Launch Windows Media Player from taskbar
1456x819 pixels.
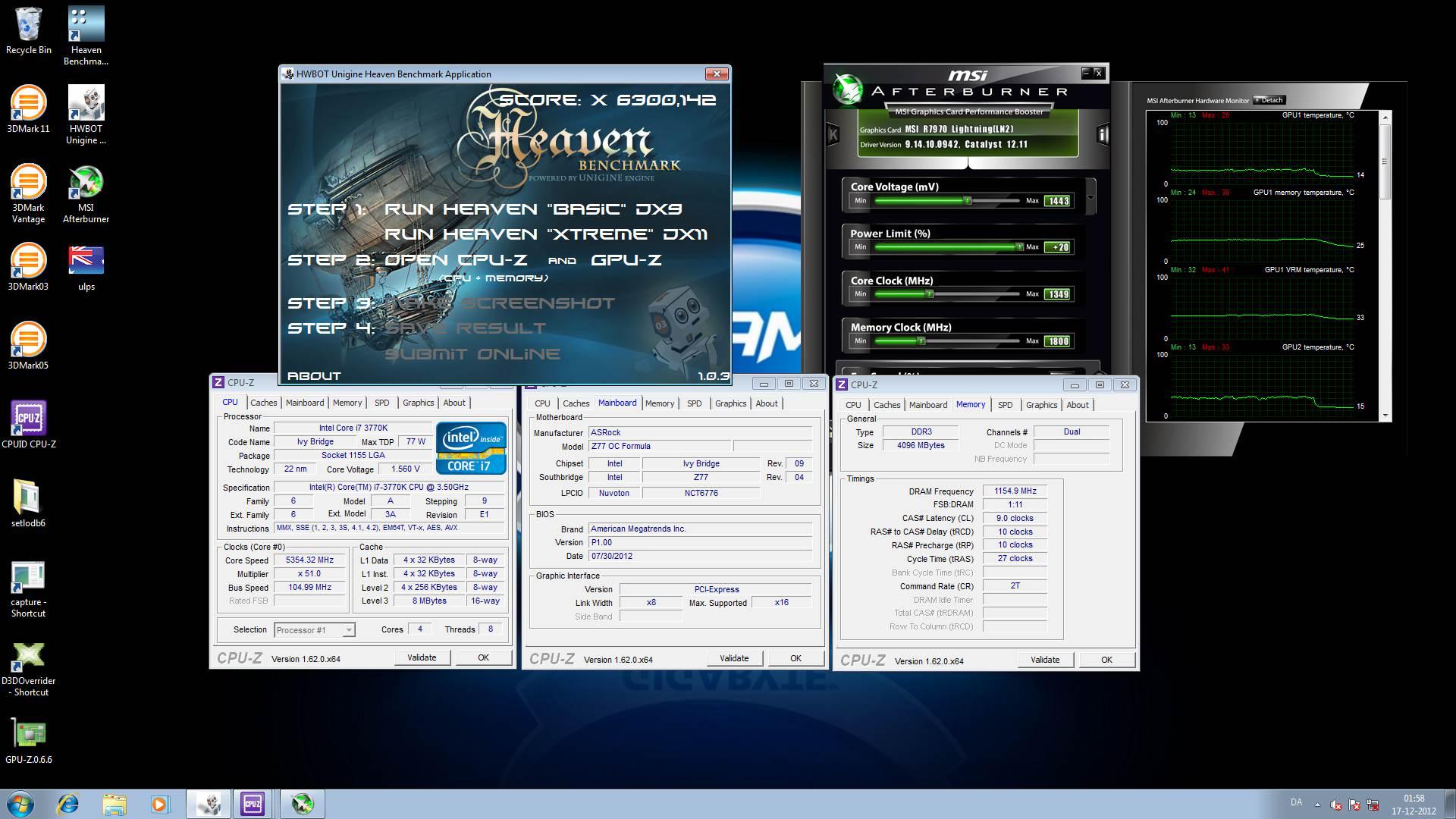tap(160, 804)
